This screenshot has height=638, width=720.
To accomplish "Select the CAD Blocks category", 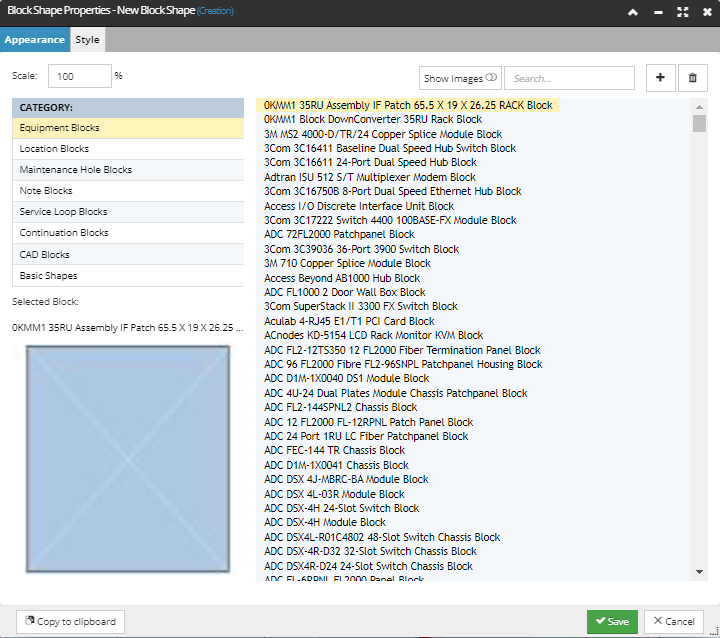I will tap(128, 254).
